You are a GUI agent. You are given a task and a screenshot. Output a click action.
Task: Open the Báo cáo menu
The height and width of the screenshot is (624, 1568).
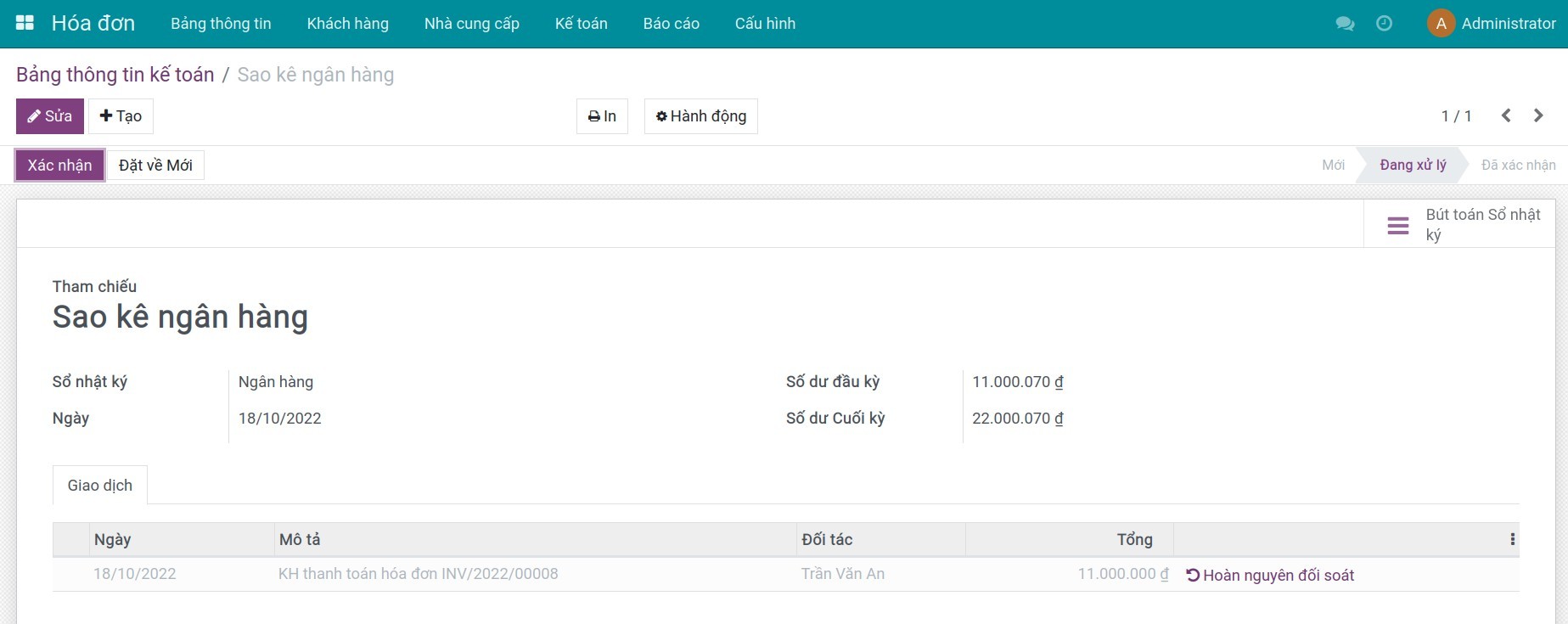671,24
